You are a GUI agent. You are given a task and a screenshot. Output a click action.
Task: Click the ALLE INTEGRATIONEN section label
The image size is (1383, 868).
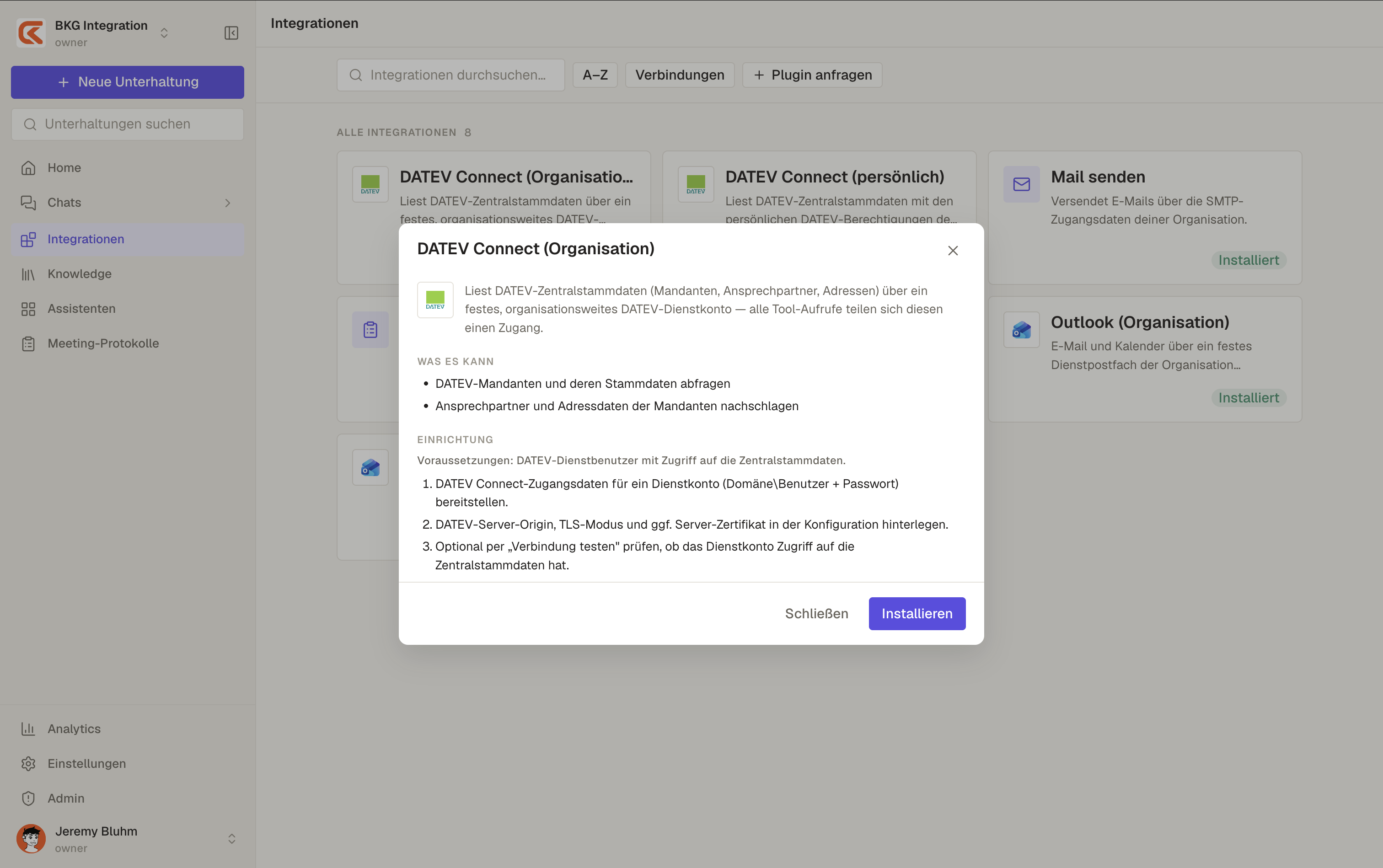(396, 133)
